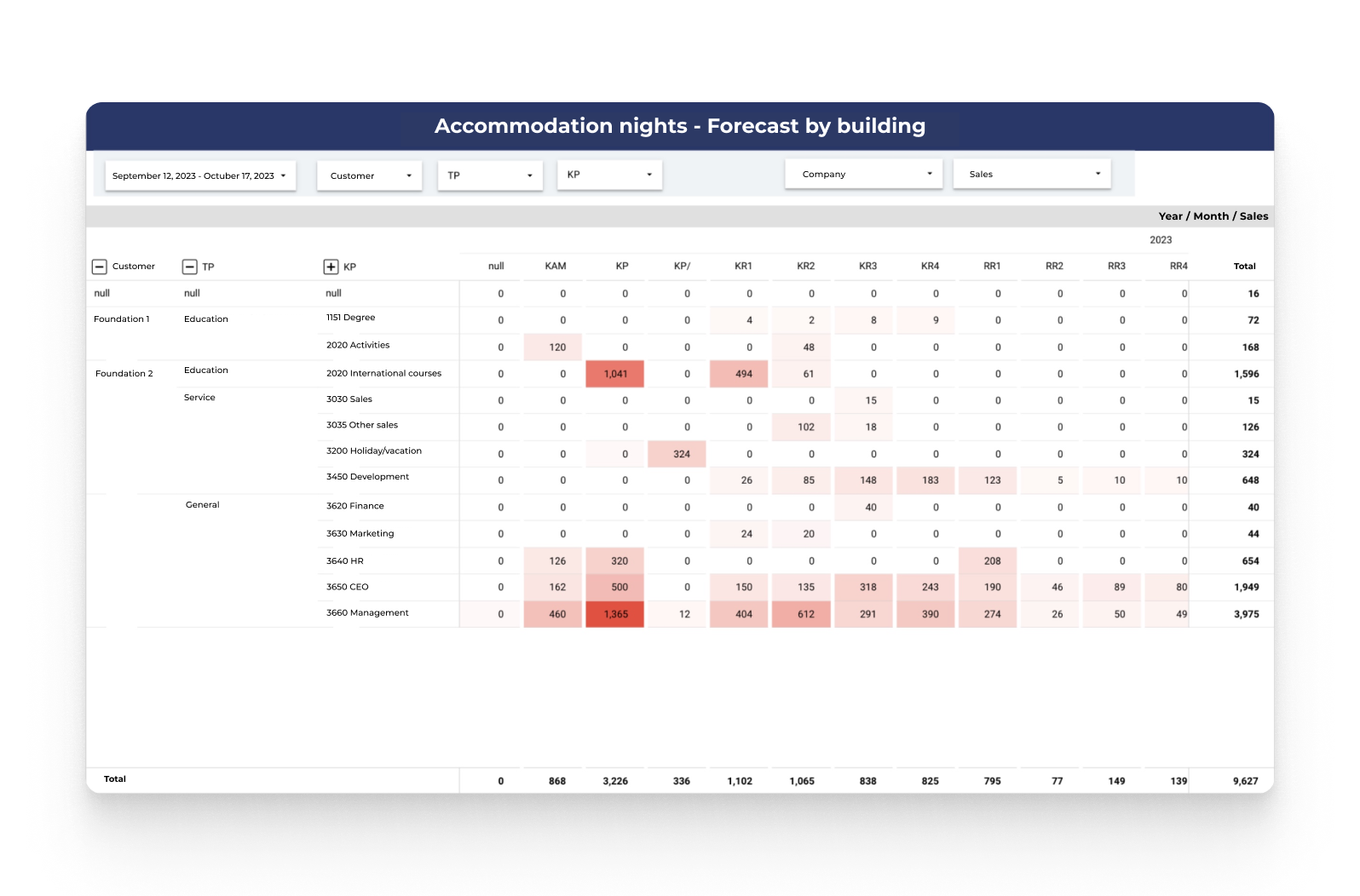Click the 494 cell under KR1
This screenshot has width=1360, height=896.
(739, 374)
